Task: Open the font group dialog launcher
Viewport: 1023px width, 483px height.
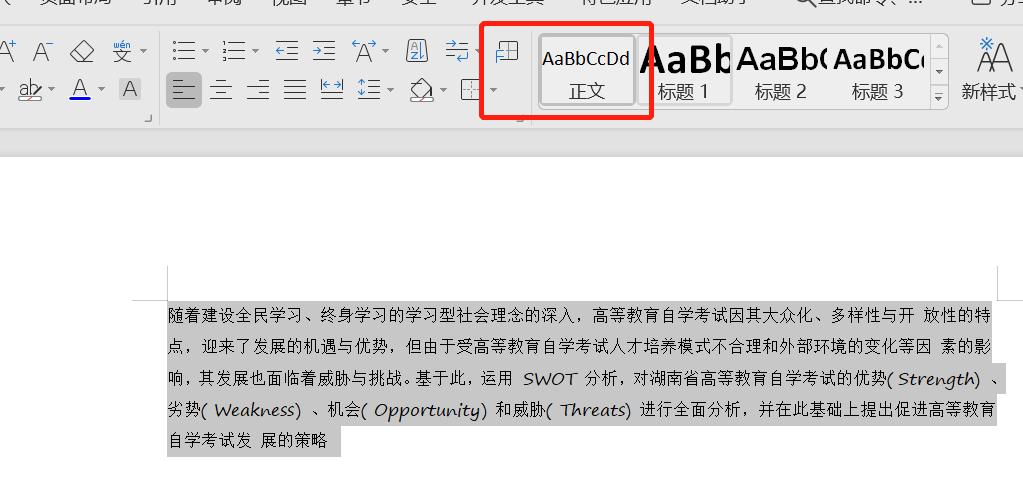Action: coord(148,118)
